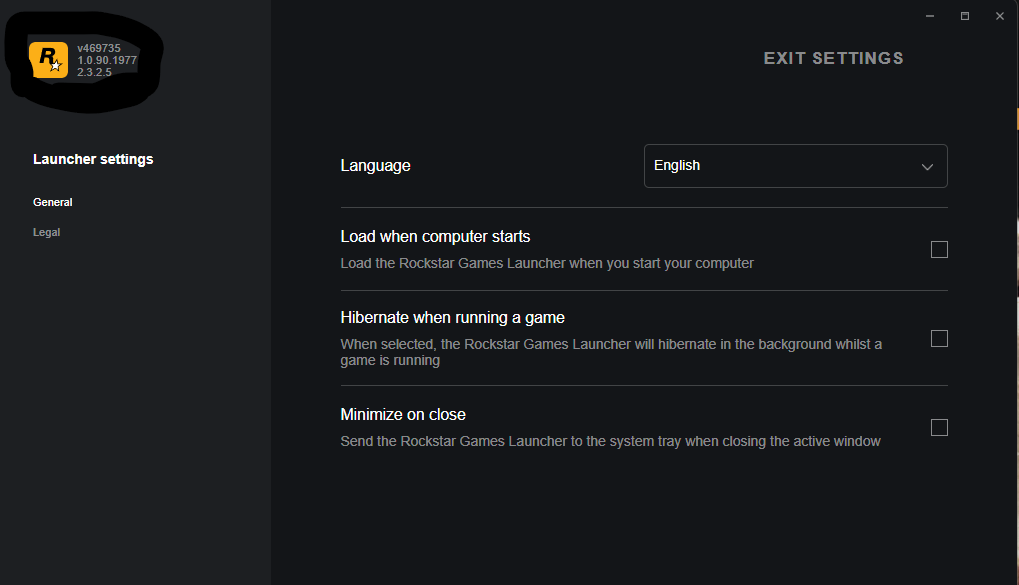Expand the Language dropdown chevron arrow
1019x585 pixels.
tap(927, 167)
